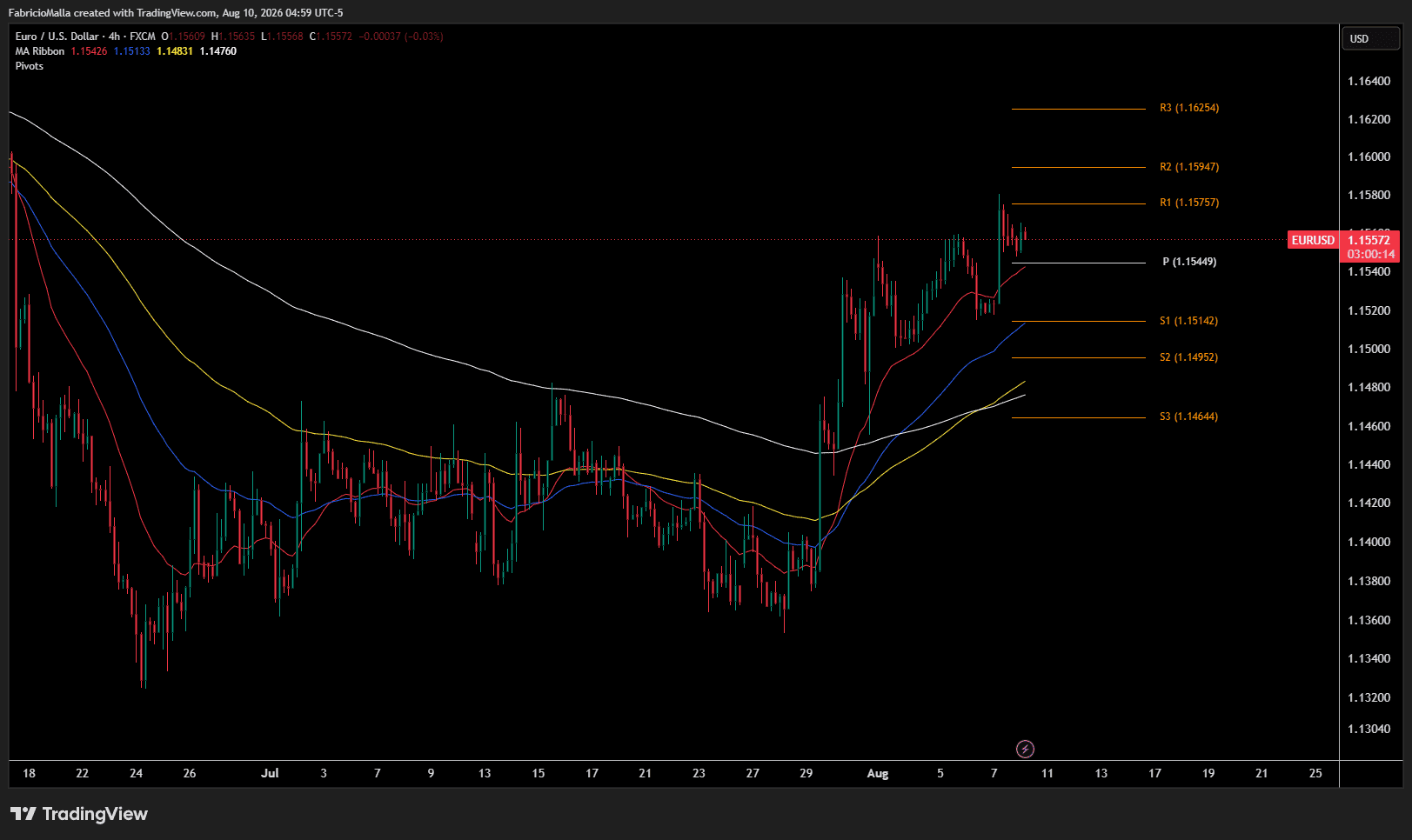Viewport: 1412px width, 840px height.
Task: Select the red MA value 1.15426
Action: point(89,51)
